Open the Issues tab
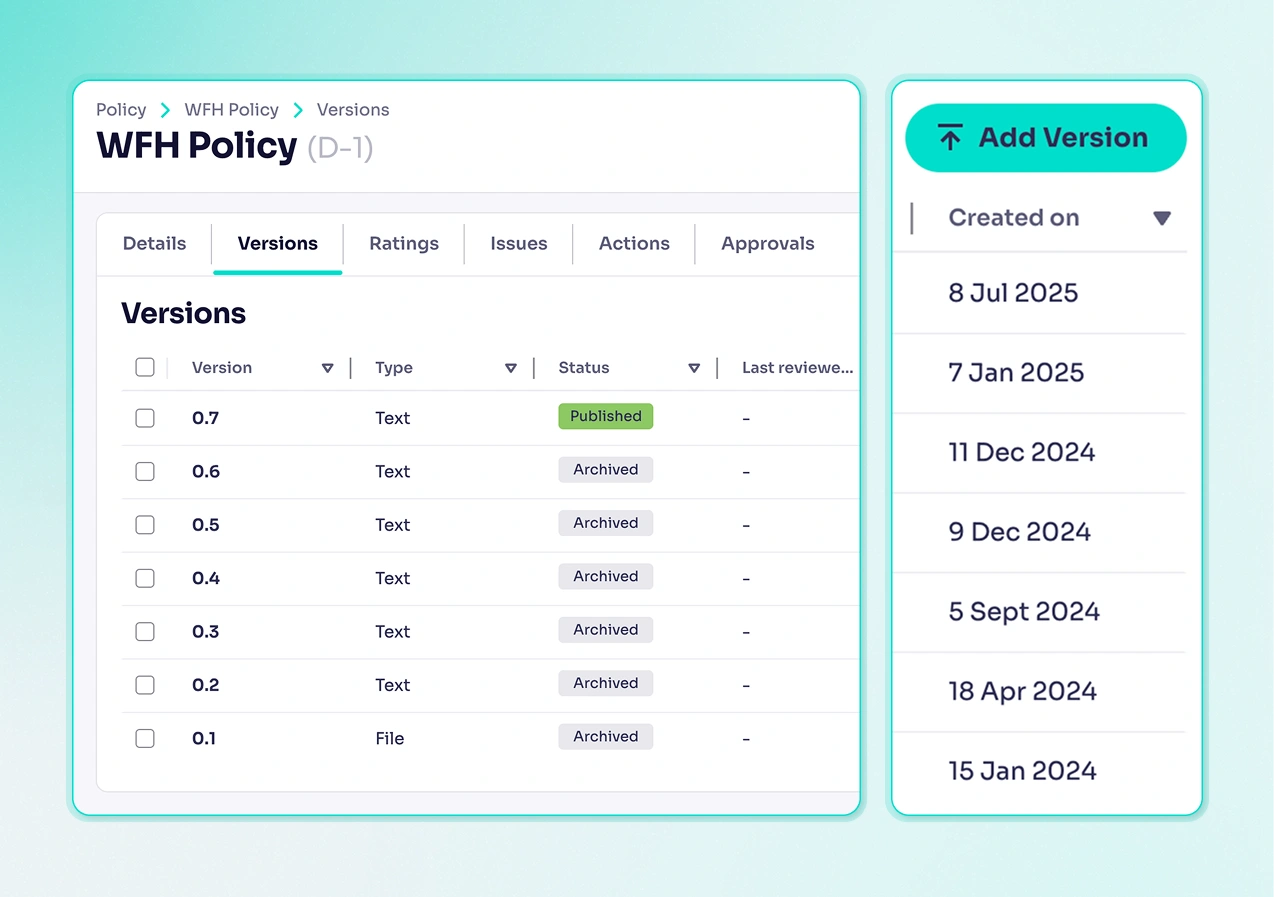This screenshot has width=1274, height=897. coord(518,243)
